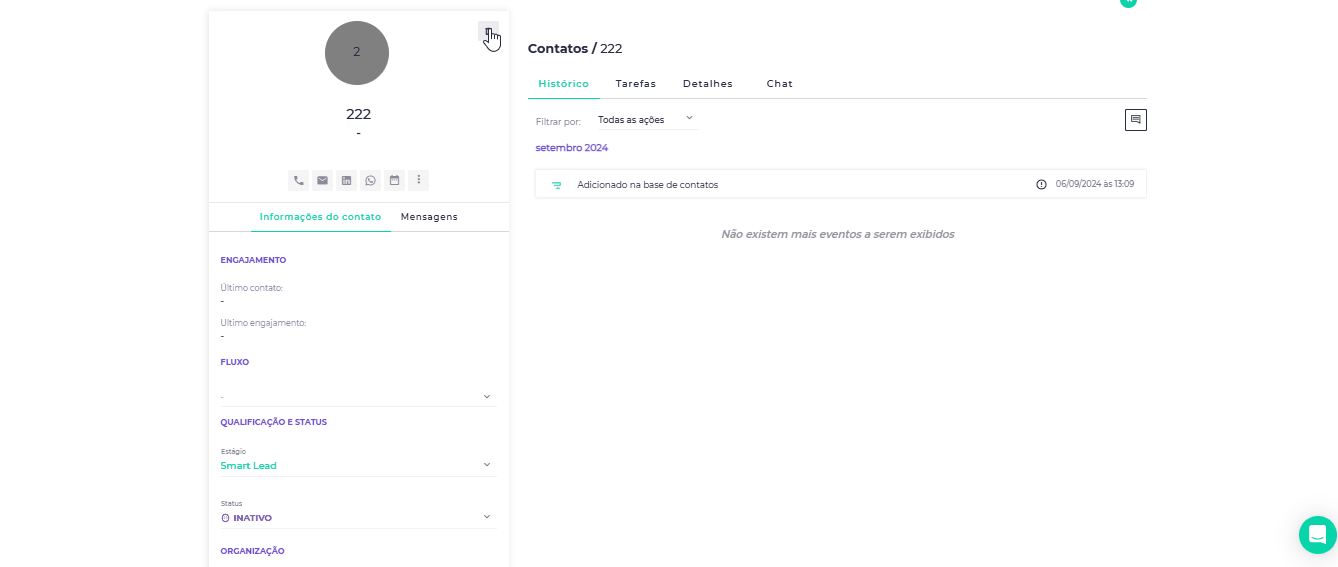Viewport: 1338px width, 567px height.
Task: Click the ORGANIZAÇÃO section heading
Action: (x=252, y=551)
